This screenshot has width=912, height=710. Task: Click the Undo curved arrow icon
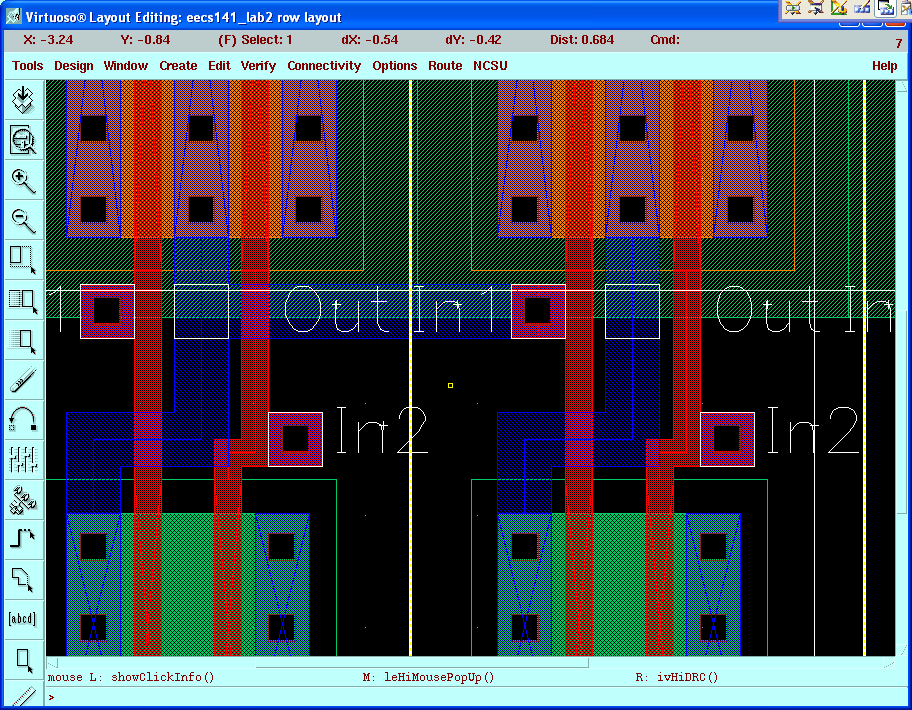pyautogui.click(x=23, y=419)
